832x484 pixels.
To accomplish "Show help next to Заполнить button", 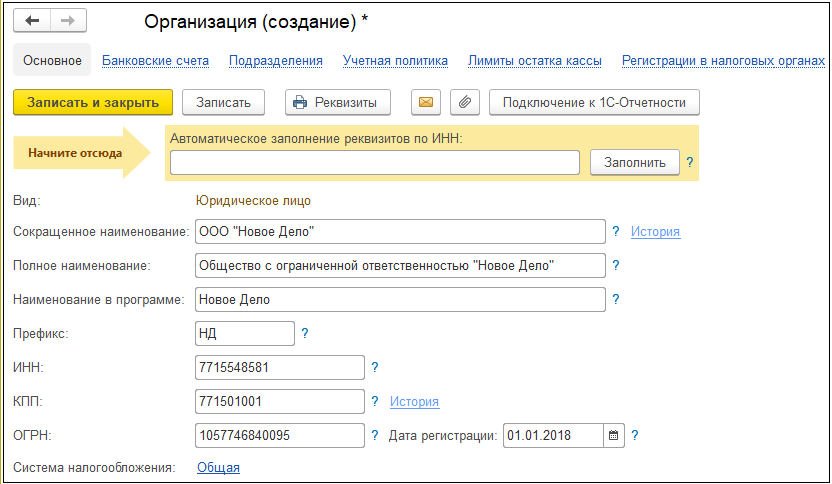I will pyautogui.click(x=690, y=162).
